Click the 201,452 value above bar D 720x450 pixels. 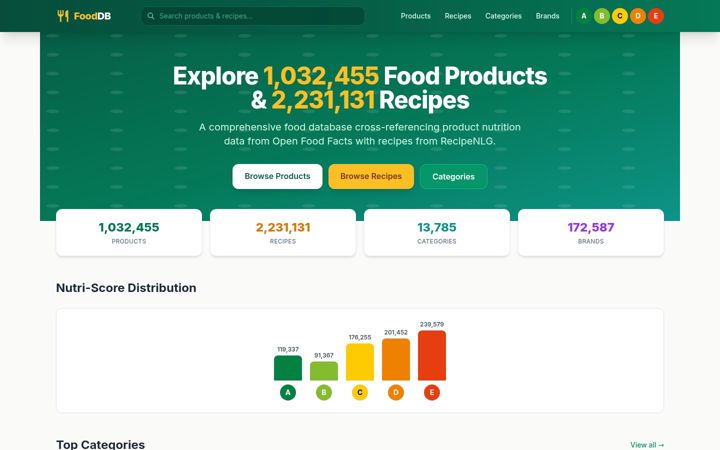(x=396, y=332)
